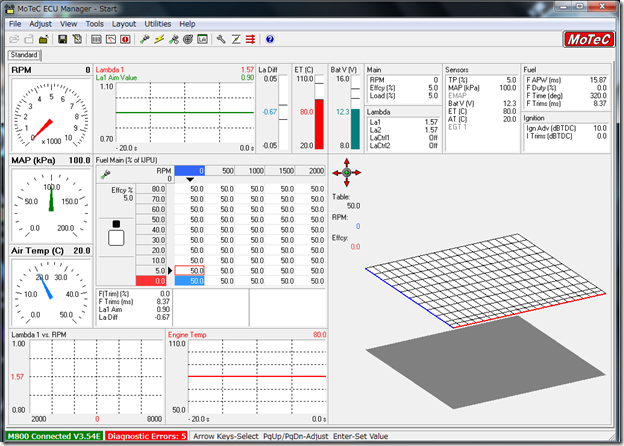Click the red Diagnostic Errors: 5 status
This screenshot has height=446, width=624.
coord(146,436)
